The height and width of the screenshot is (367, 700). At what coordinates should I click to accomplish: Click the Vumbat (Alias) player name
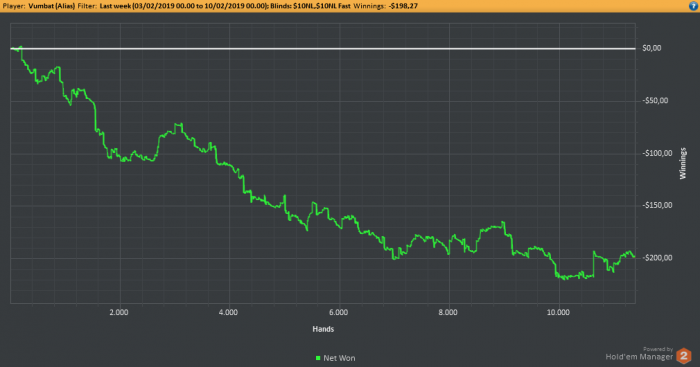click(51, 6)
